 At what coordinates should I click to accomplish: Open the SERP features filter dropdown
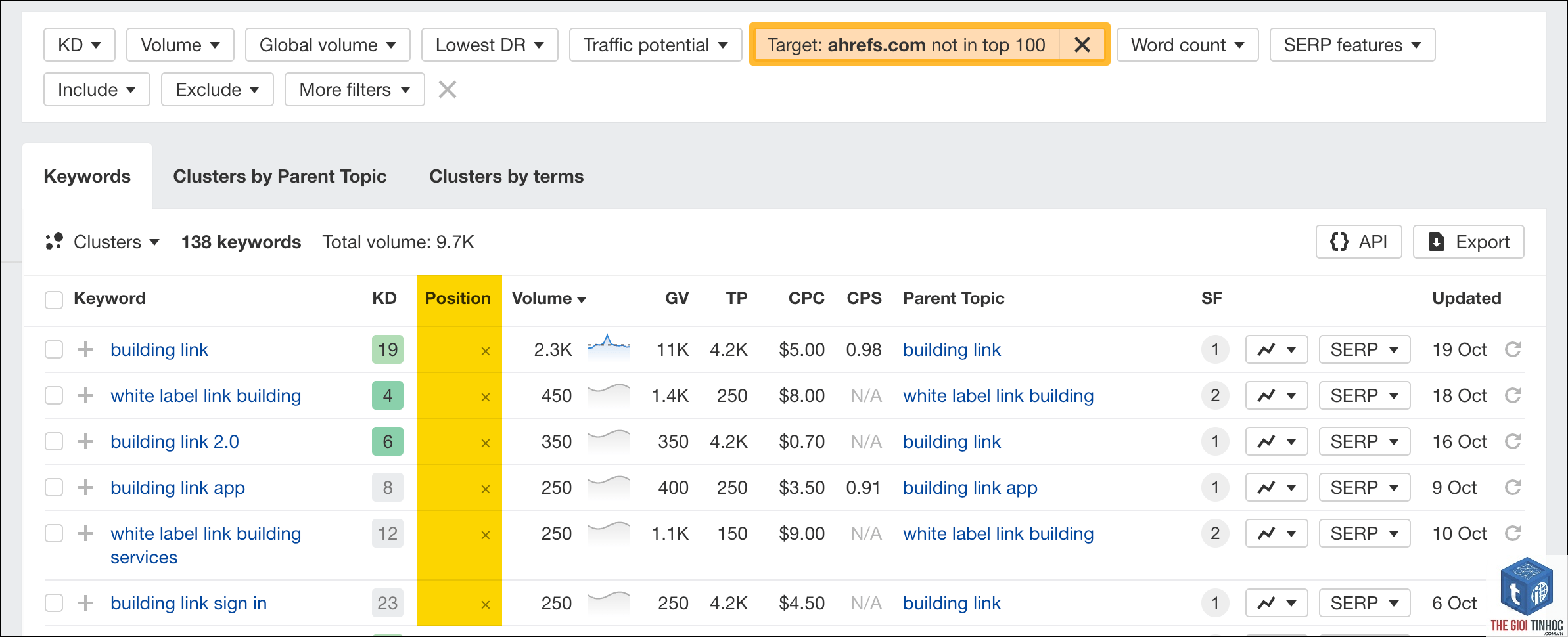(x=1352, y=45)
